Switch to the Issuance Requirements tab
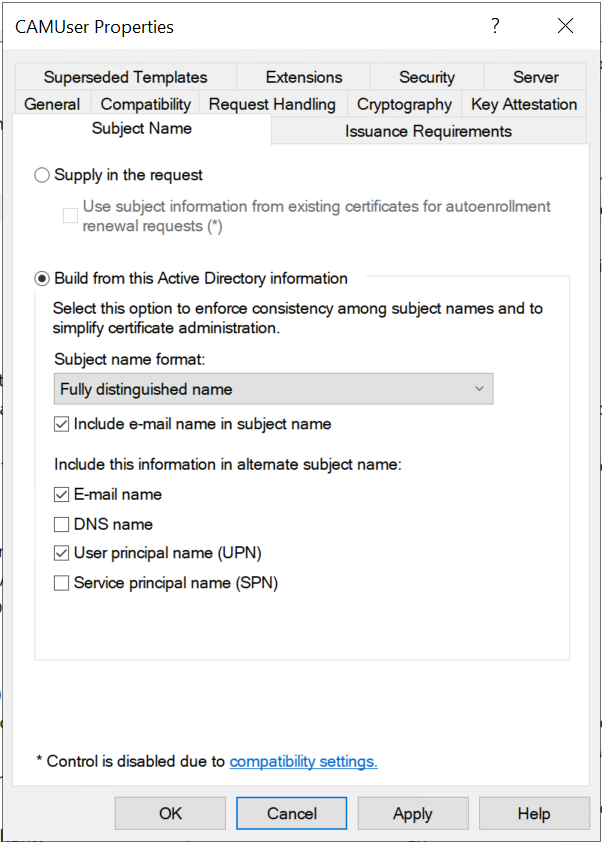This screenshot has width=602, height=842. click(x=428, y=131)
